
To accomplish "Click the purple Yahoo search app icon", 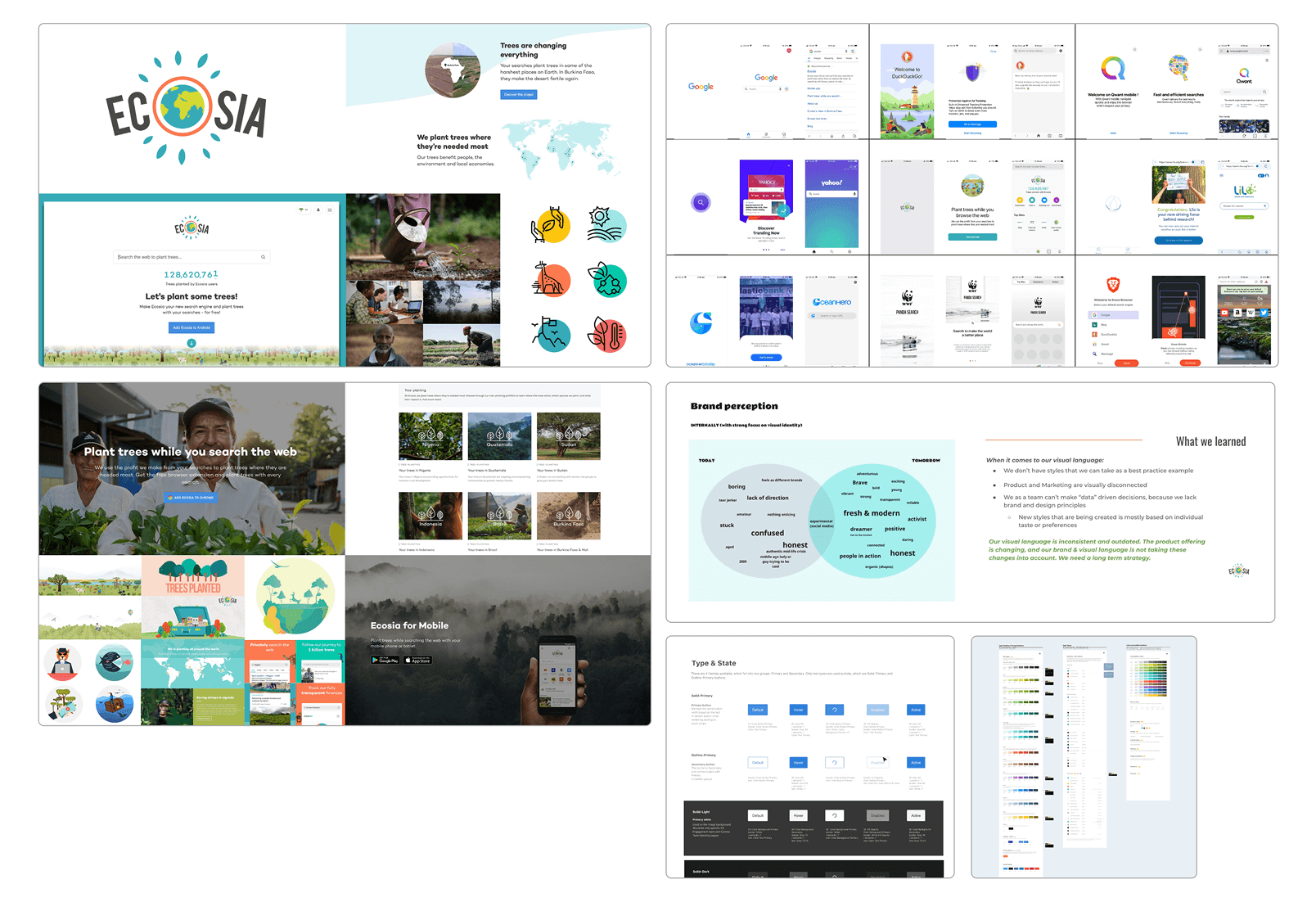I will [701, 202].
